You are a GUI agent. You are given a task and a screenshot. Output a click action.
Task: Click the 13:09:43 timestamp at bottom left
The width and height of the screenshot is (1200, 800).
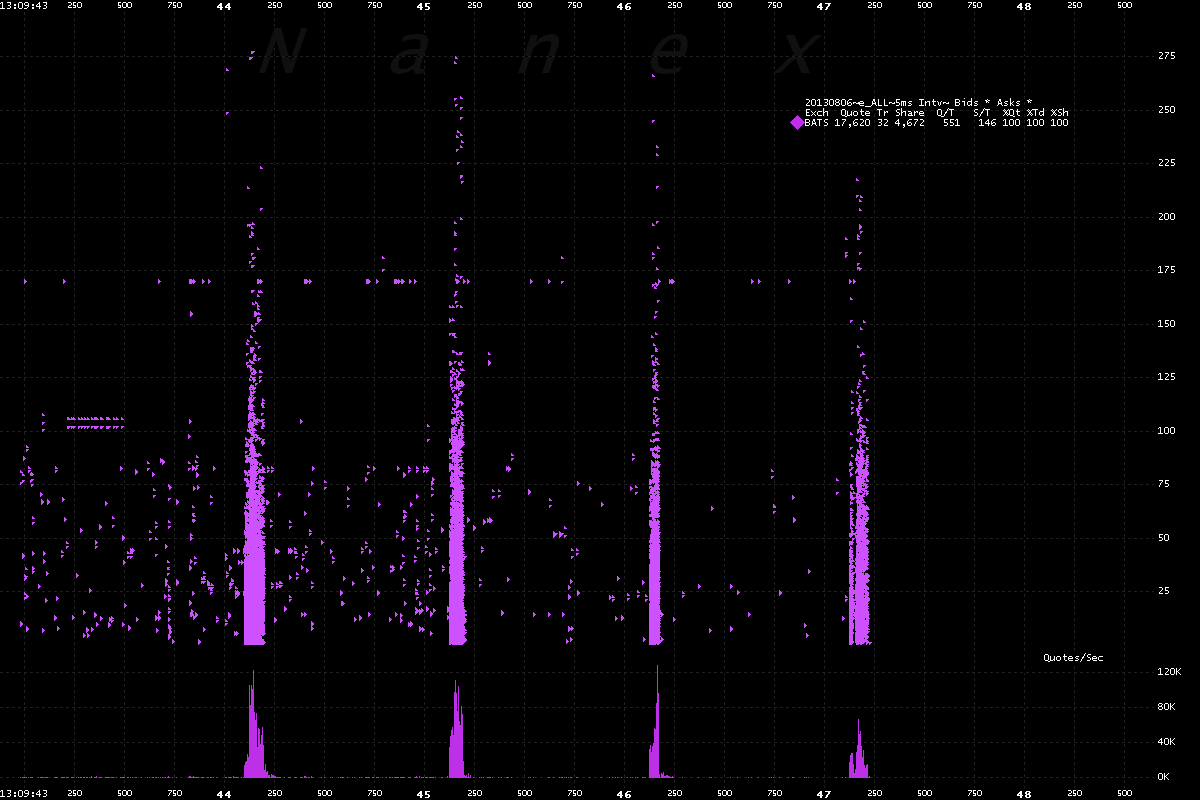click(x=22, y=793)
